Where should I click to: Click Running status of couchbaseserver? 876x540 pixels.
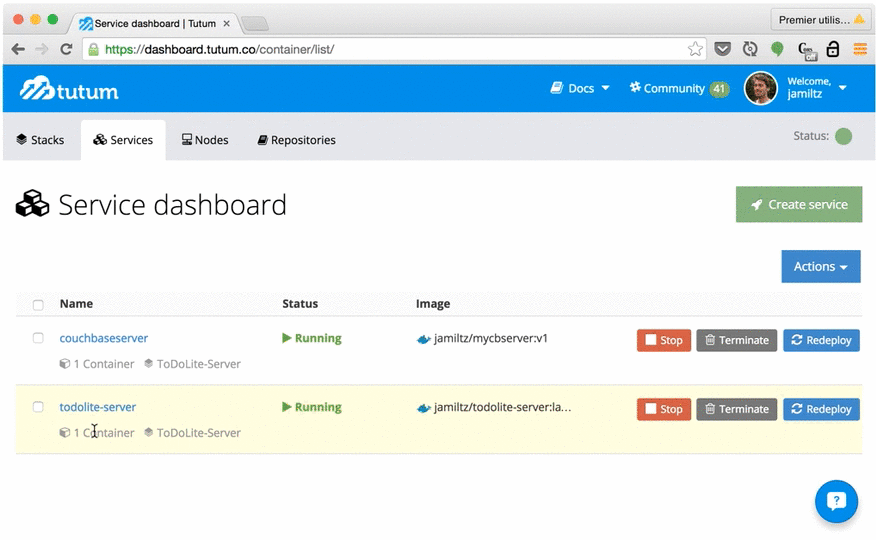(x=312, y=338)
